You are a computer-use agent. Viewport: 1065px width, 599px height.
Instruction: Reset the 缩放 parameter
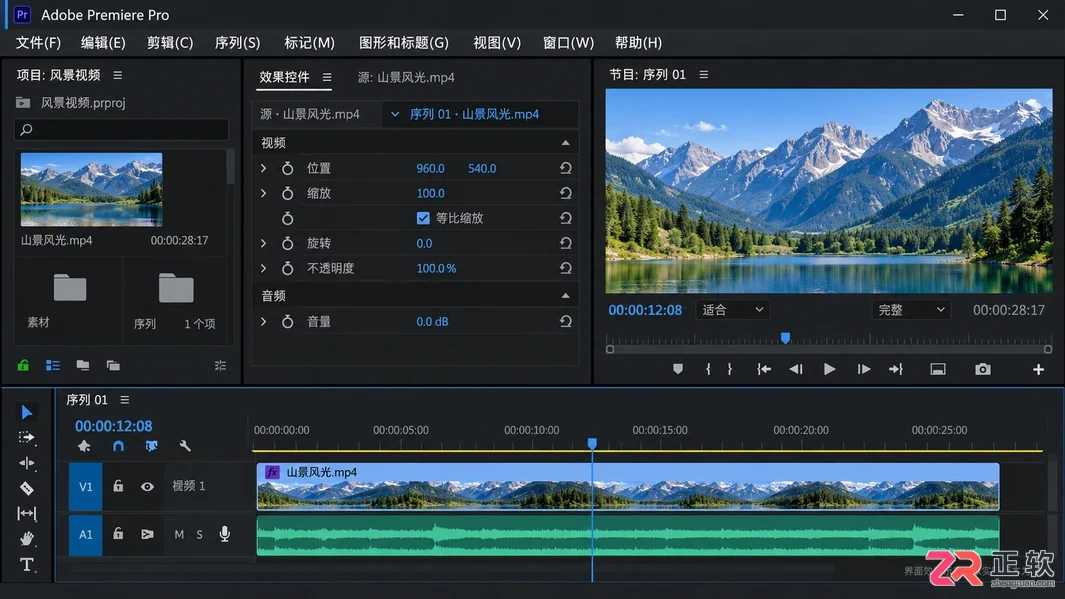(565, 194)
